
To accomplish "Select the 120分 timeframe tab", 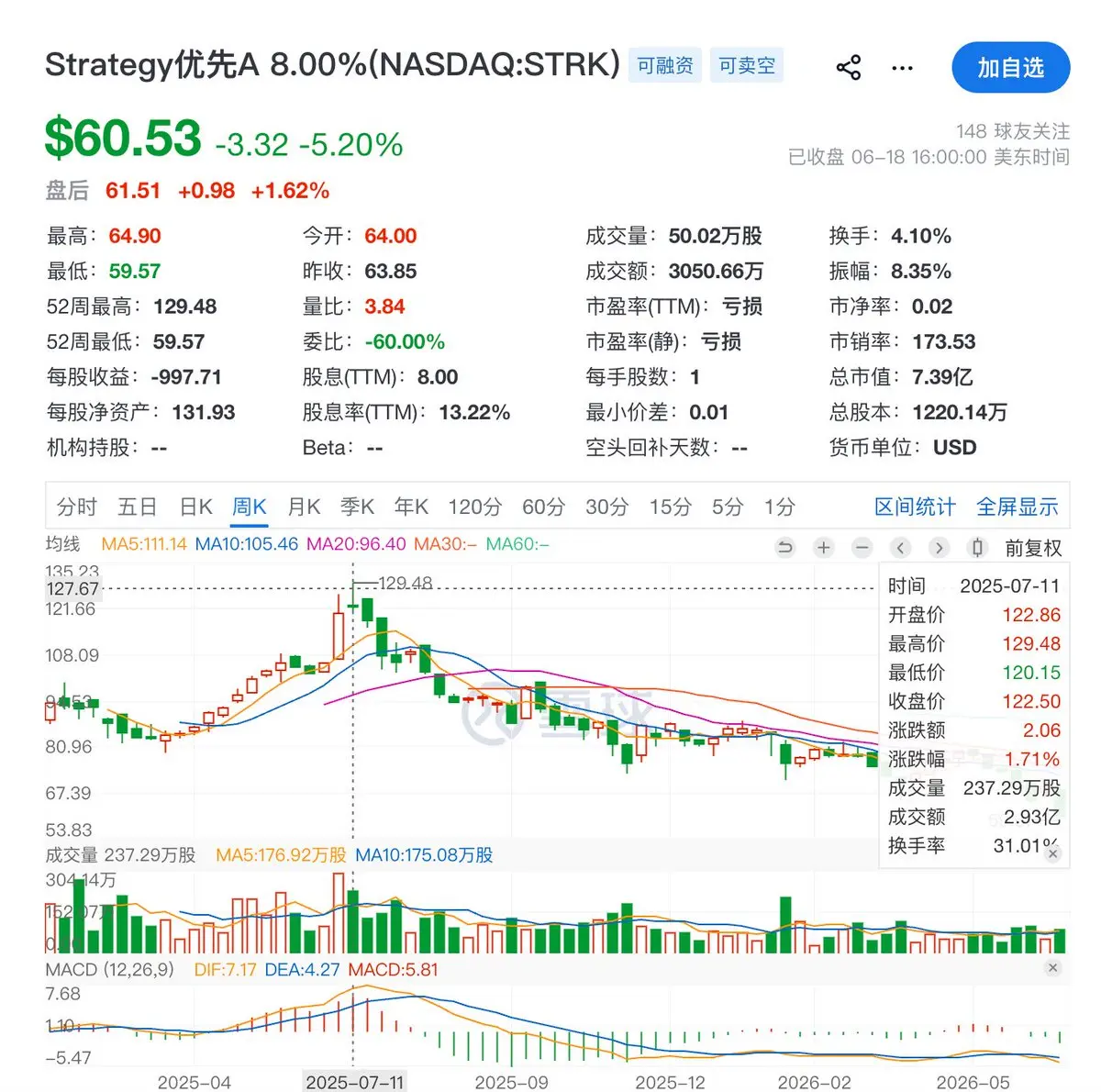I will click(x=475, y=507).
